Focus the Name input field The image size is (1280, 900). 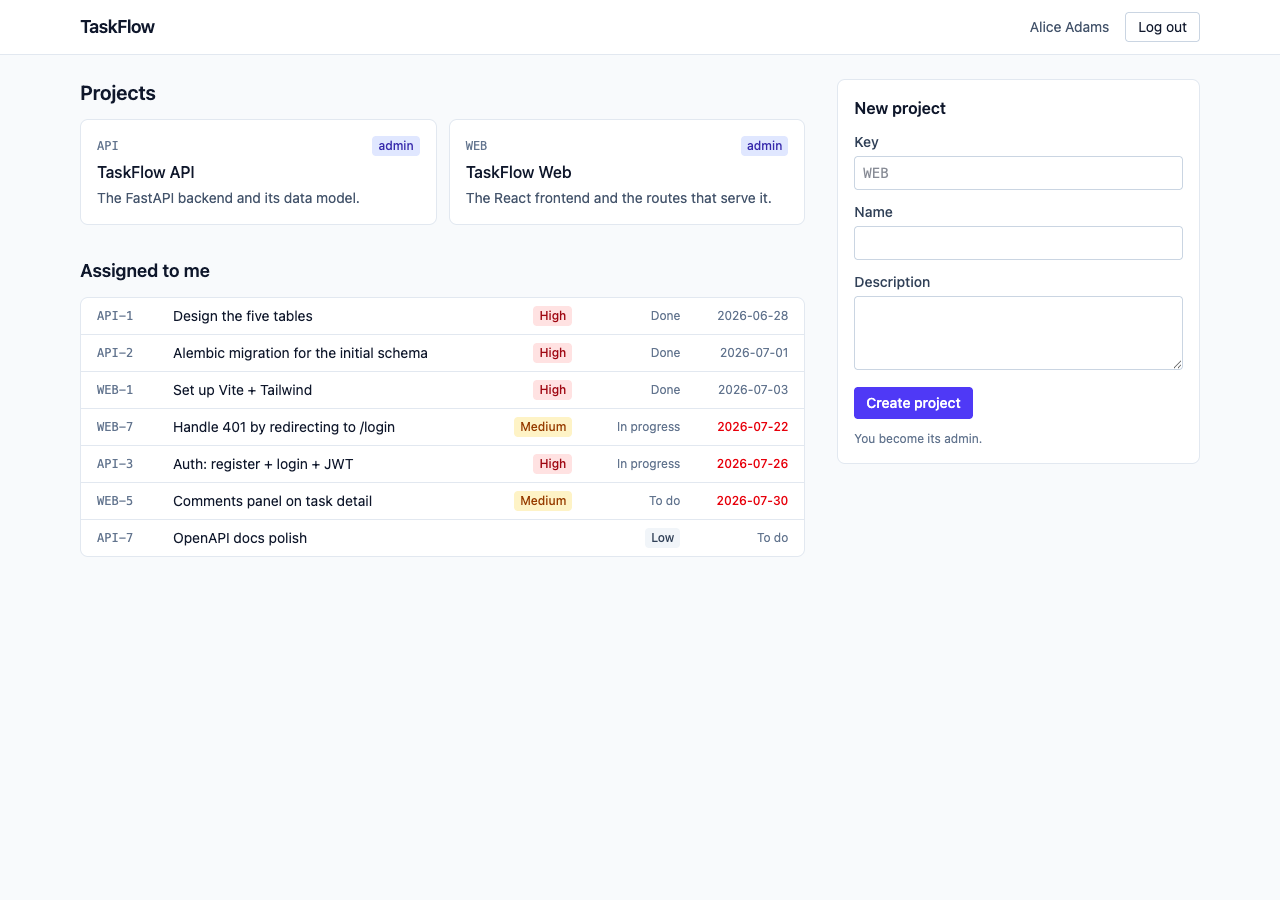tap(1018, 243)
